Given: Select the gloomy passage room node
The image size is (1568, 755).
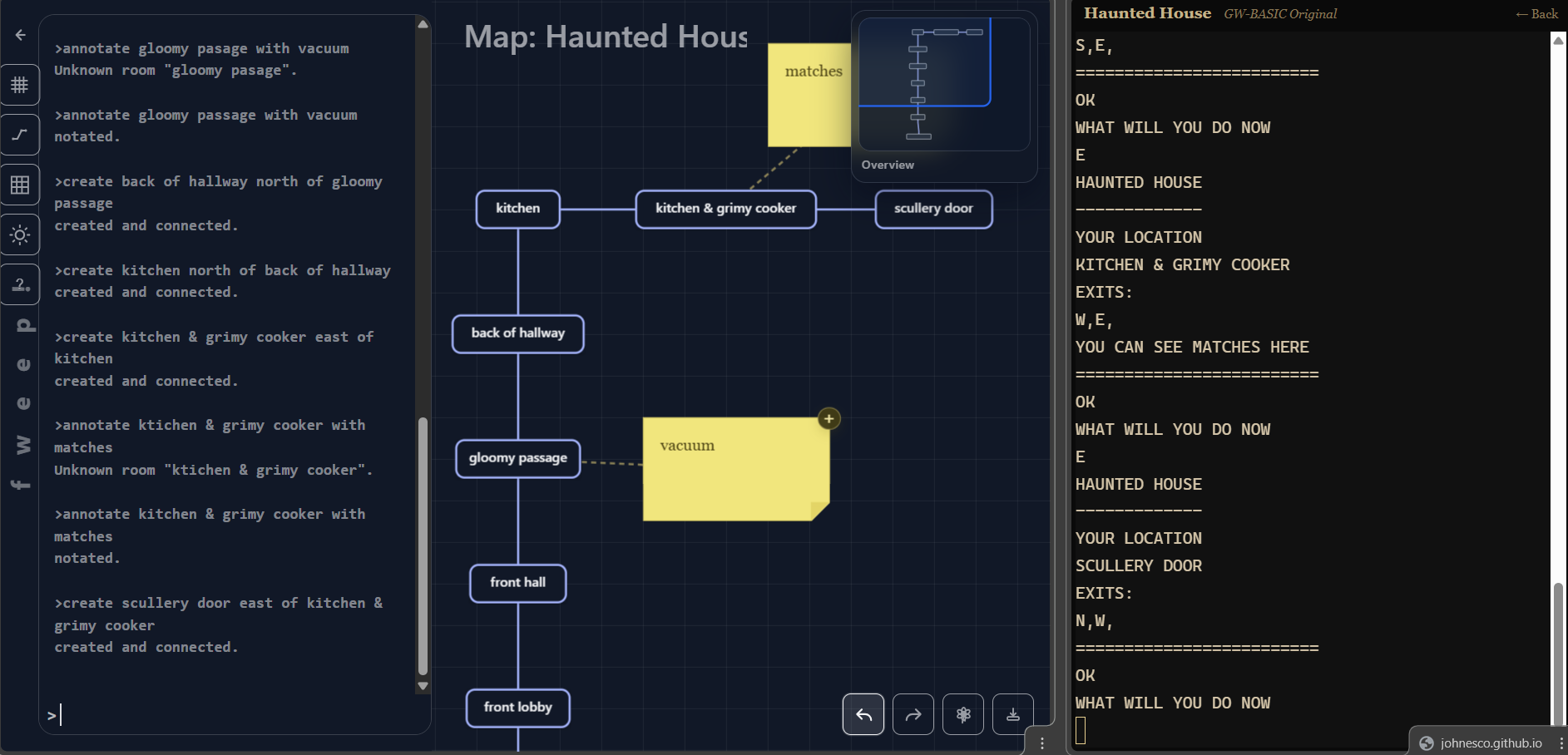Looking at the screenshot, I should point(517,458).
